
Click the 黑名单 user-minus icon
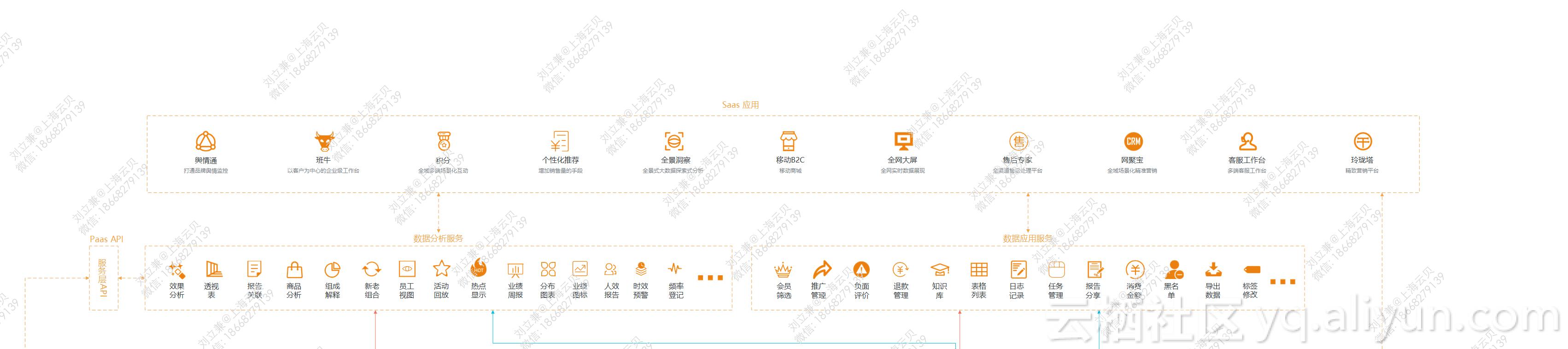tap(1174, 270)
